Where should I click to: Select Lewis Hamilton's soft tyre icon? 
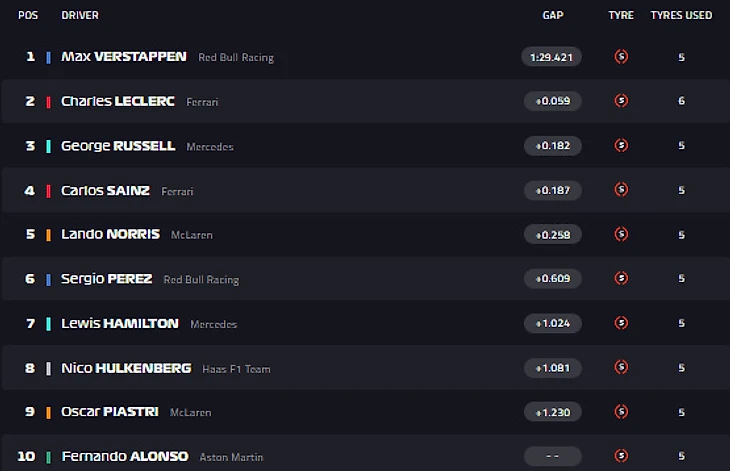point(621,323)
